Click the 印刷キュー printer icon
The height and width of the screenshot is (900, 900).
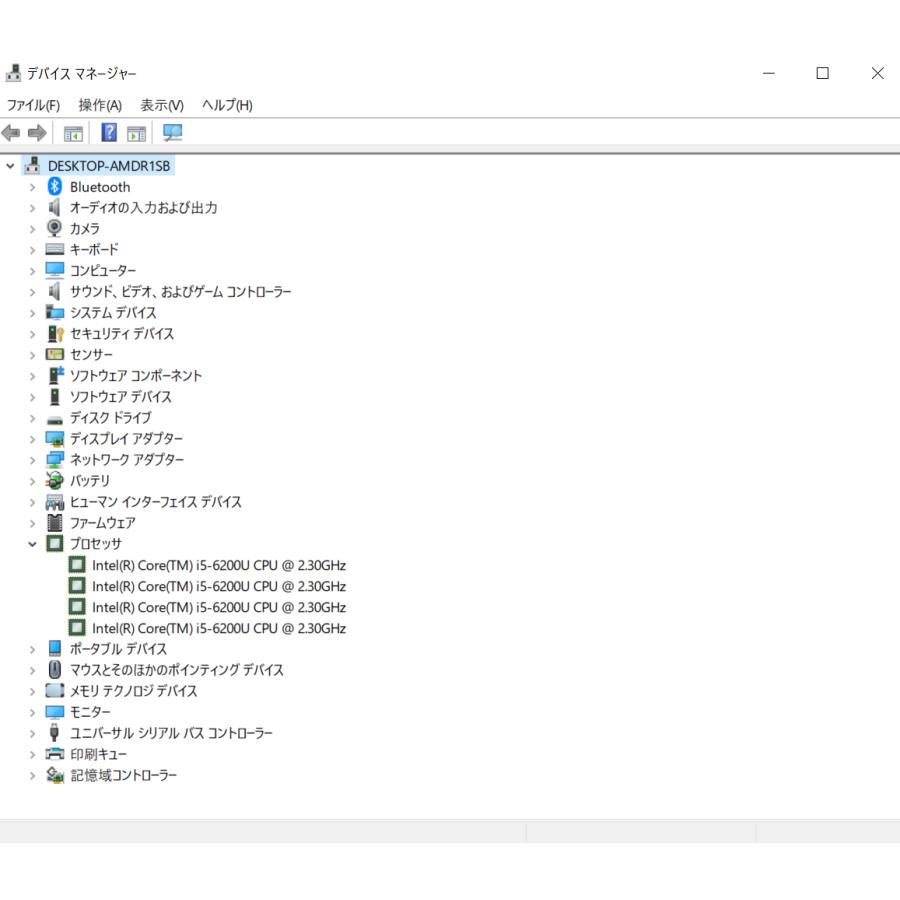click(55, 754)
